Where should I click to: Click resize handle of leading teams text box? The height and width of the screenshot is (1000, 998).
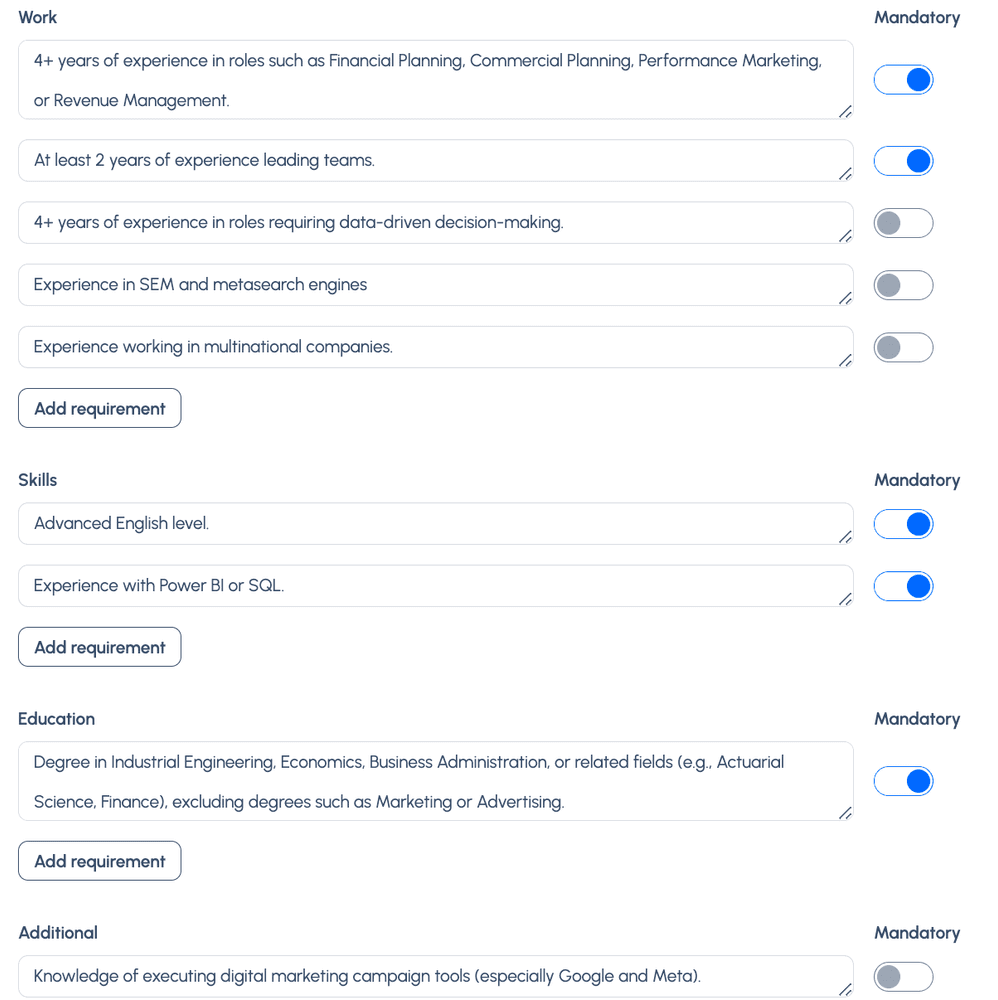click(x=845, y=174)
